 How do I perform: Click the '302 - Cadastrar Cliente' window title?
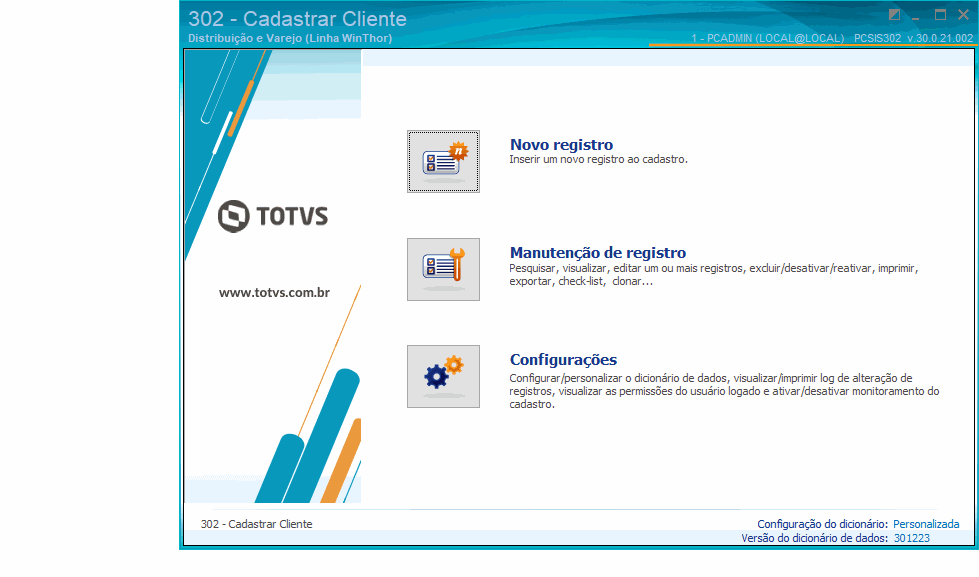[297, 19]
